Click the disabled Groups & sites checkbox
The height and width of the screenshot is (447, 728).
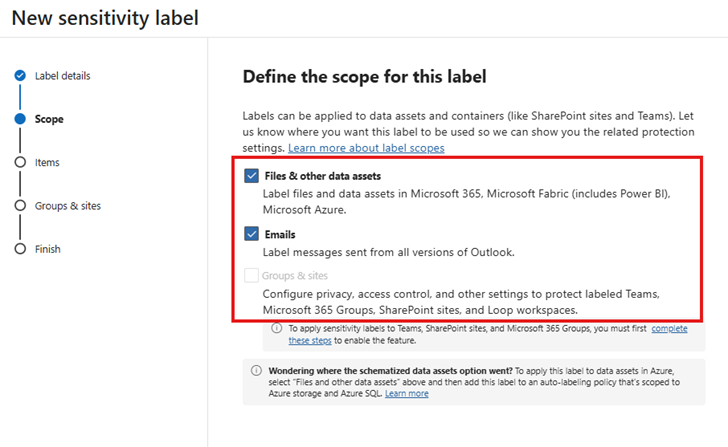[251, 275]
